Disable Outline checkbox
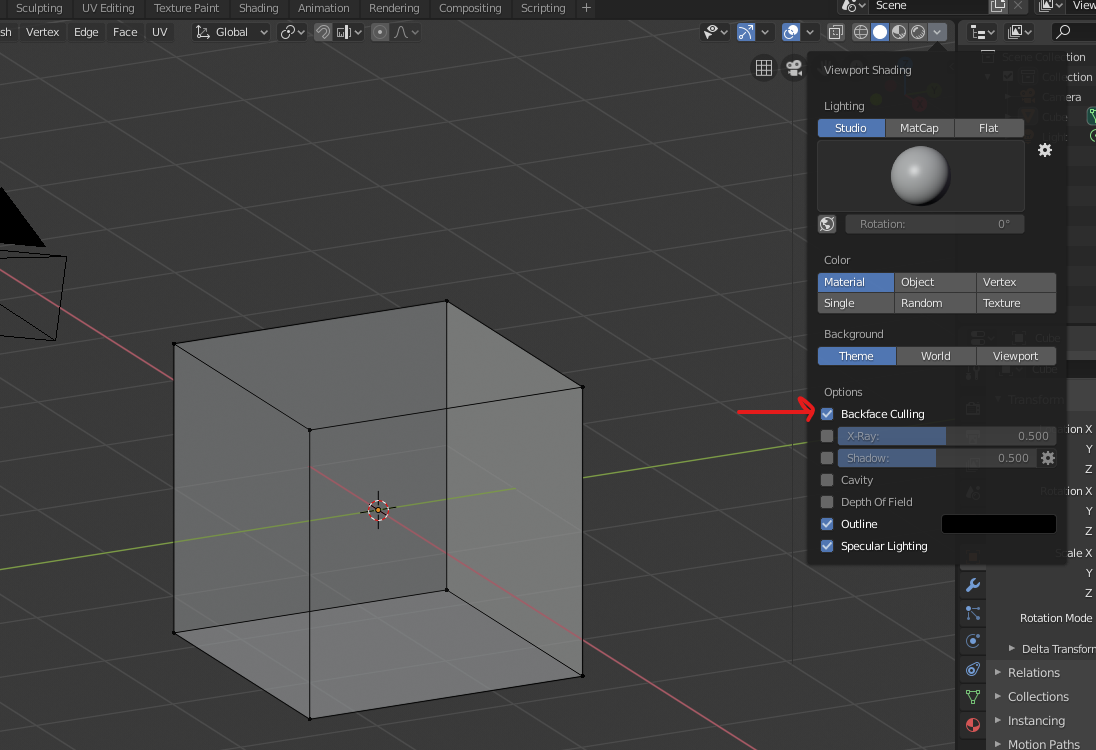The width and height of the screenshot is (1096, 750). [x=827, y=524]
